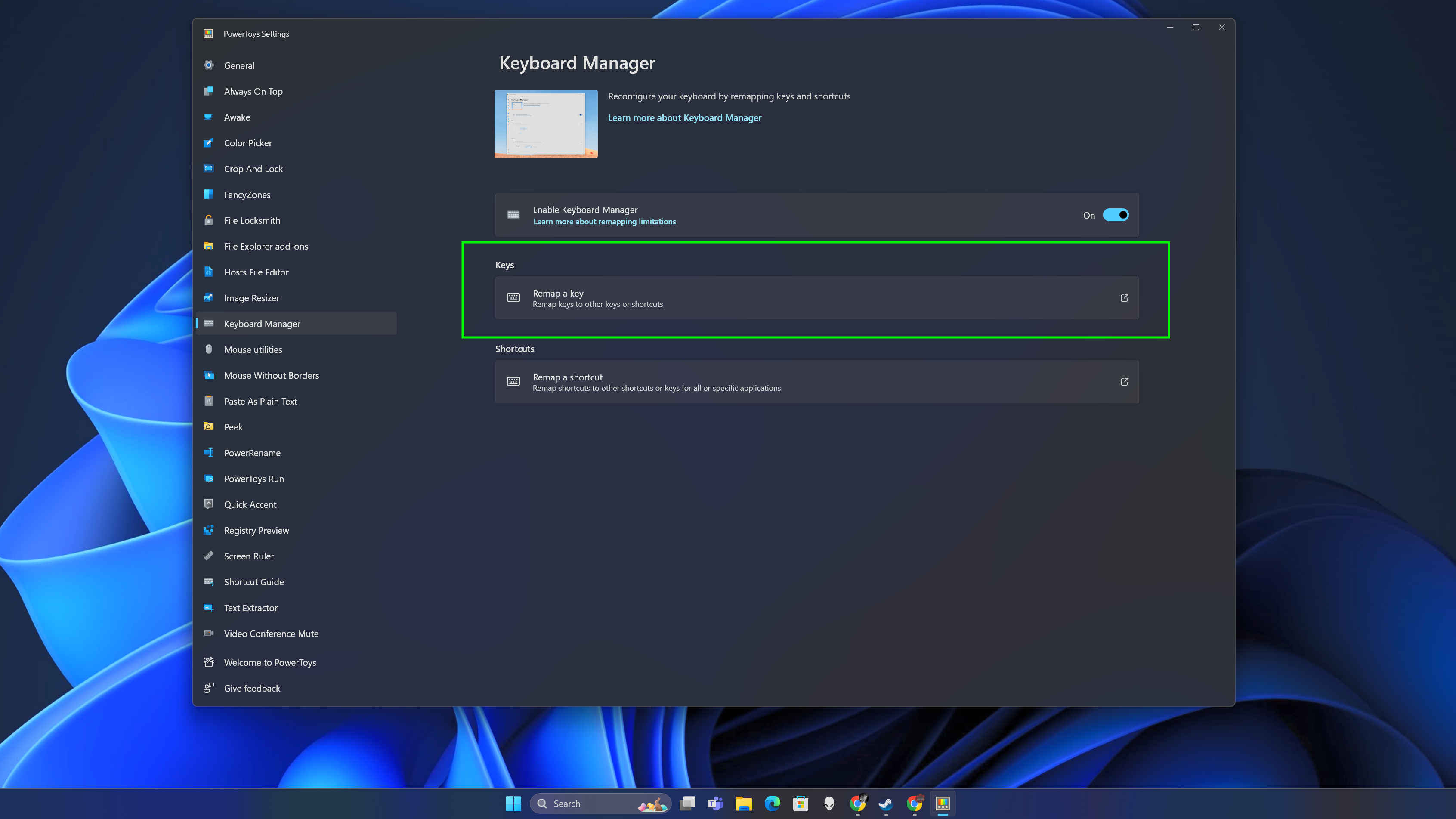Click the File Locksmith sidebar icon
Screen dimensions: 1456x819
coord(207,220)
